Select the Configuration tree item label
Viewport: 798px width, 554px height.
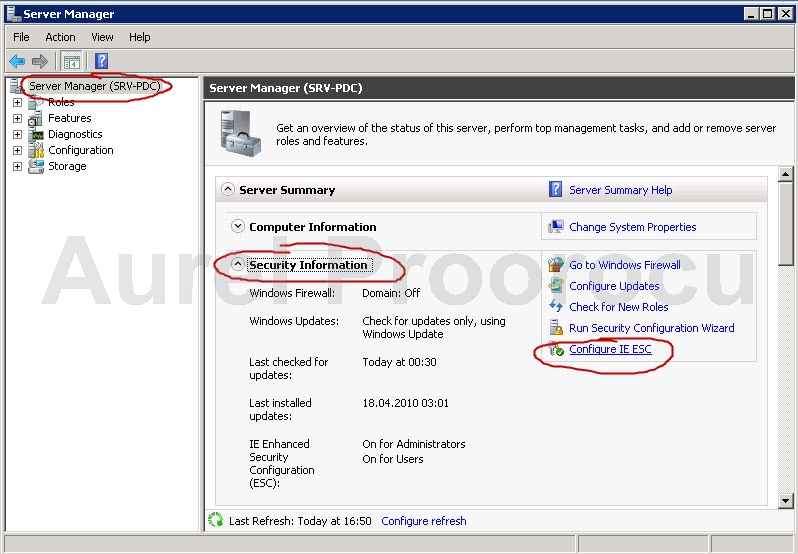pyautogui.click(x=80, y=150)
